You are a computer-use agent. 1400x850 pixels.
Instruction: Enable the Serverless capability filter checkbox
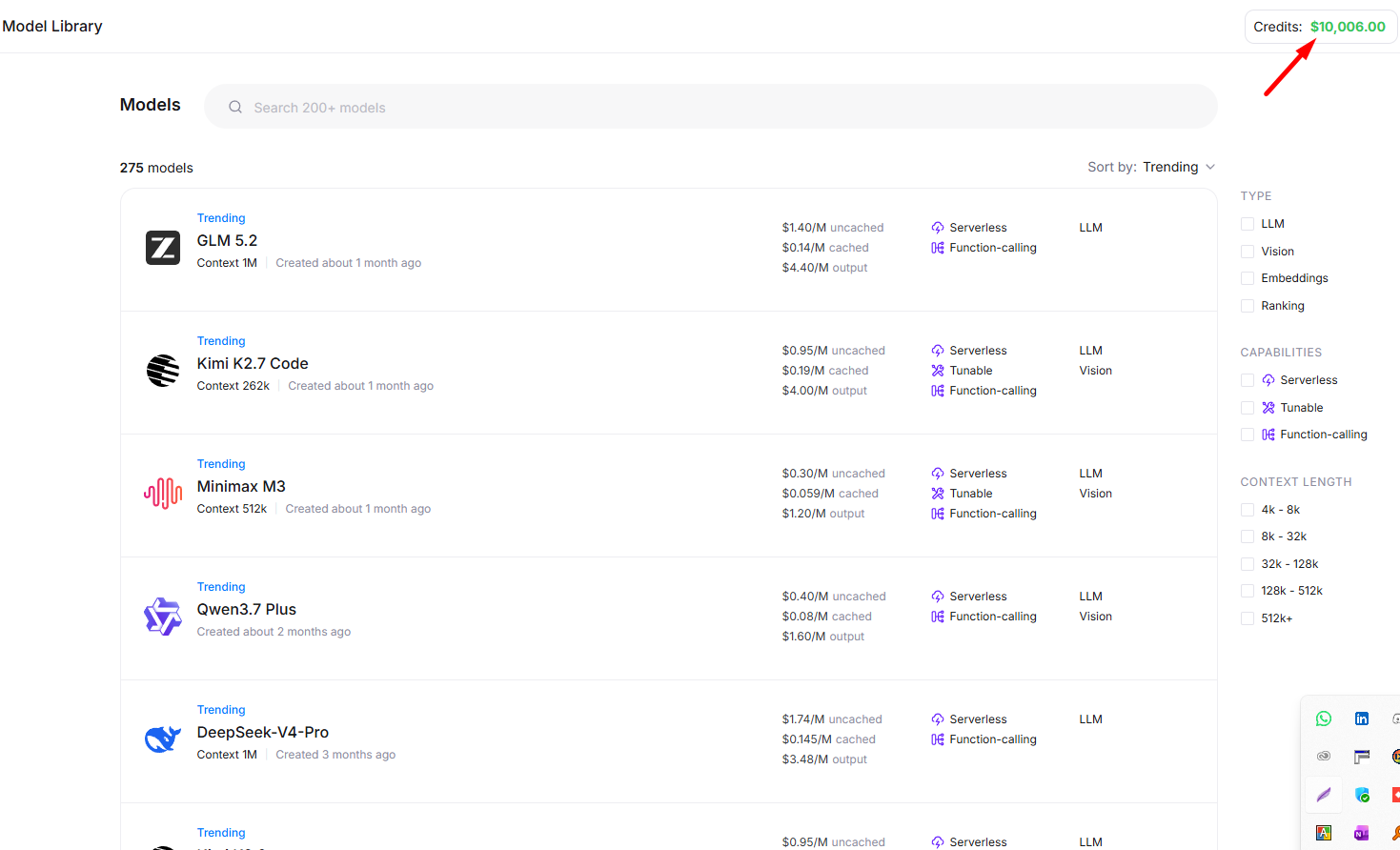pyautogui.click(x=1248, y=380)
